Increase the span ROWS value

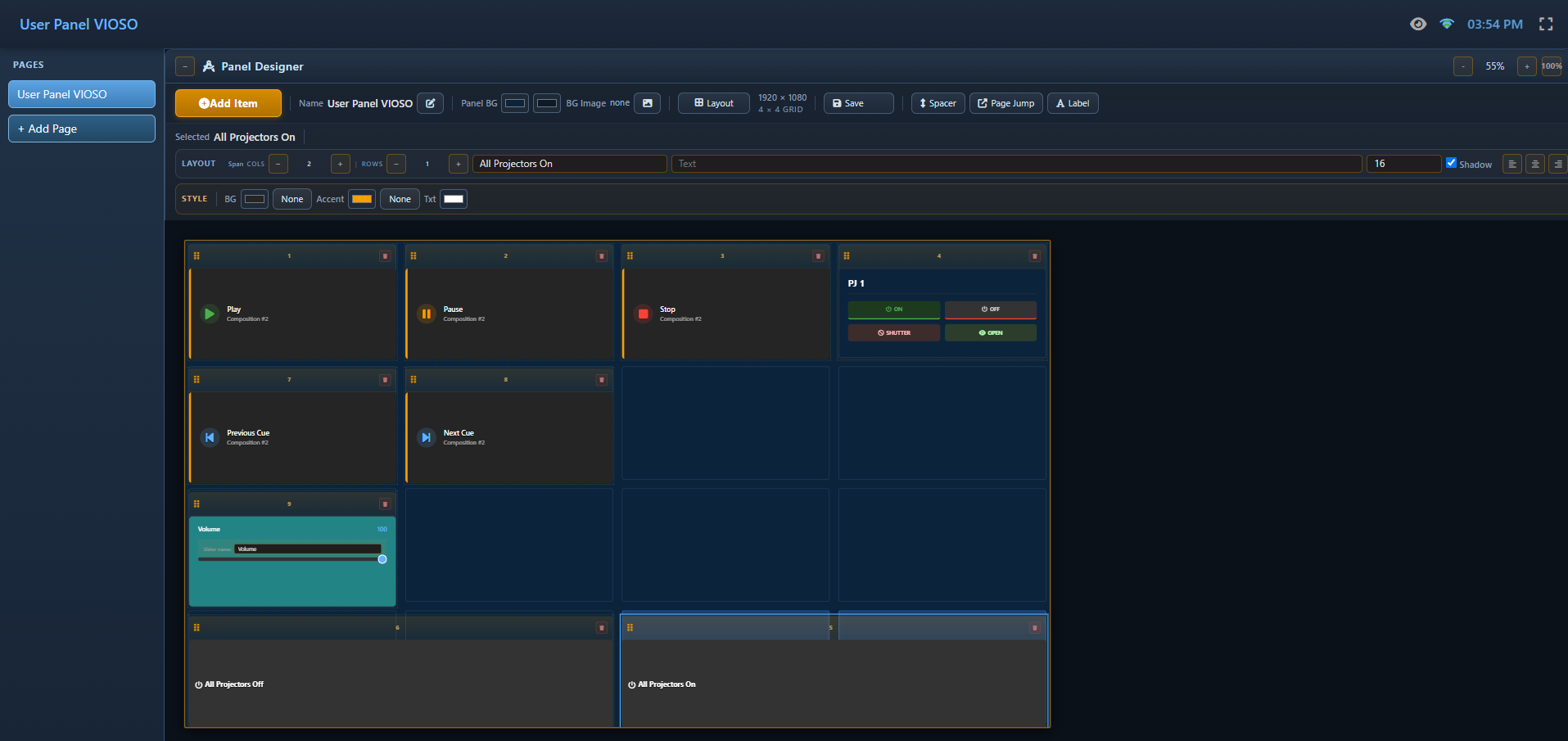tap(459, 164)
